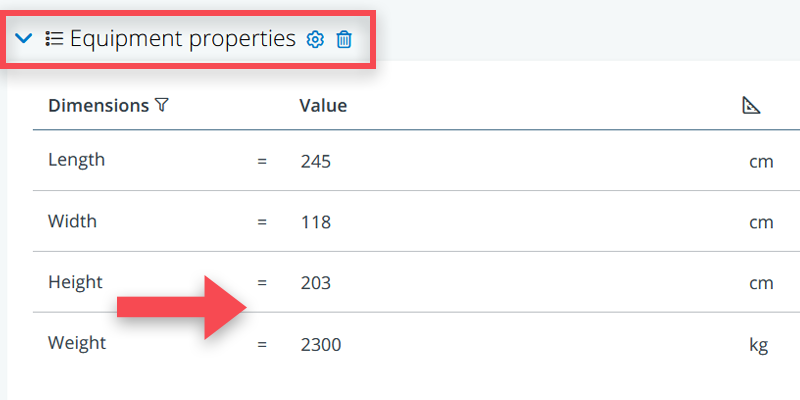Select the Width row label

pyautogui.click(x=73, y=222)
